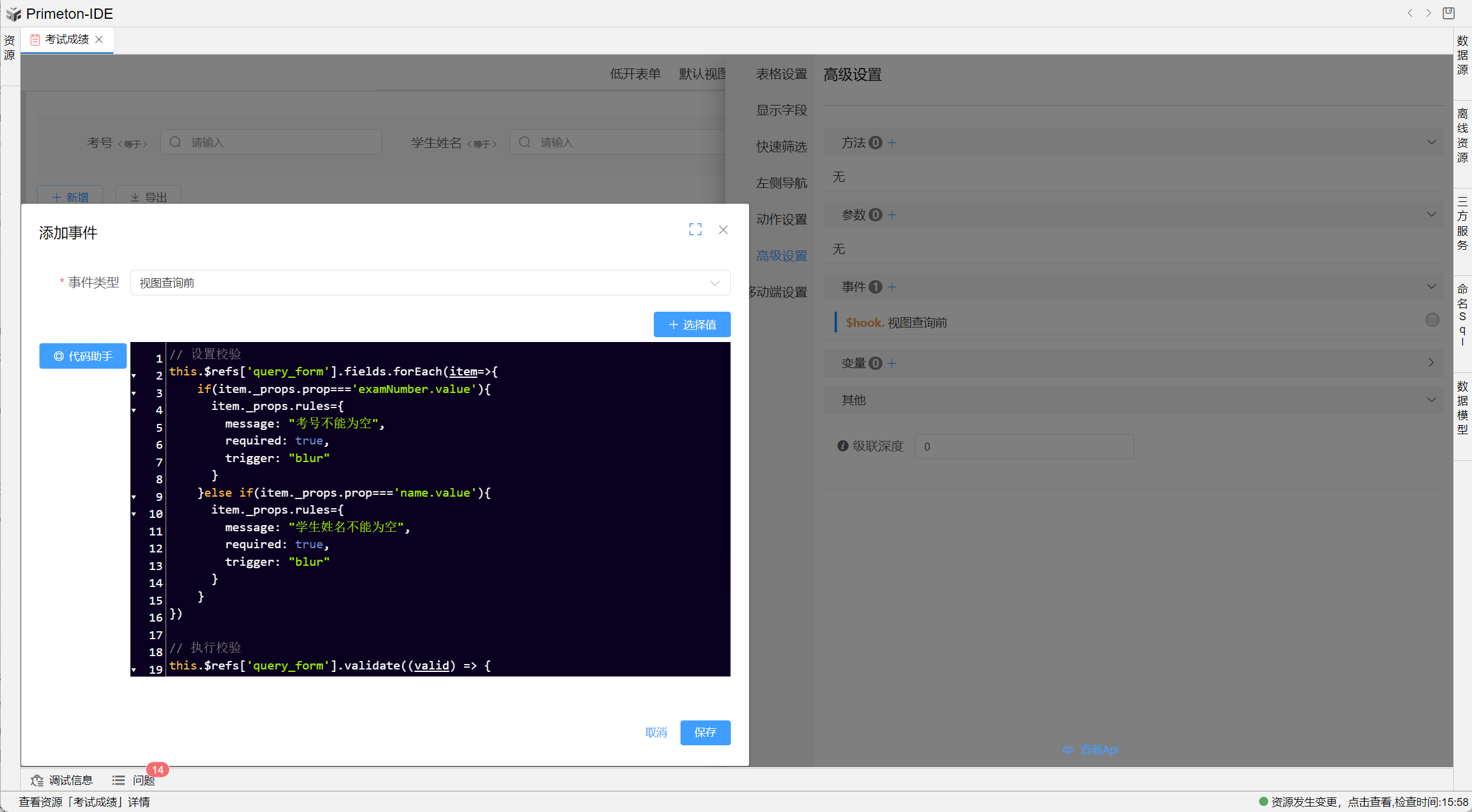The width and height of the screenshot is (1472, 812).
Task: Fold code at line 2 gutter arrow
Action: (134, 376)
